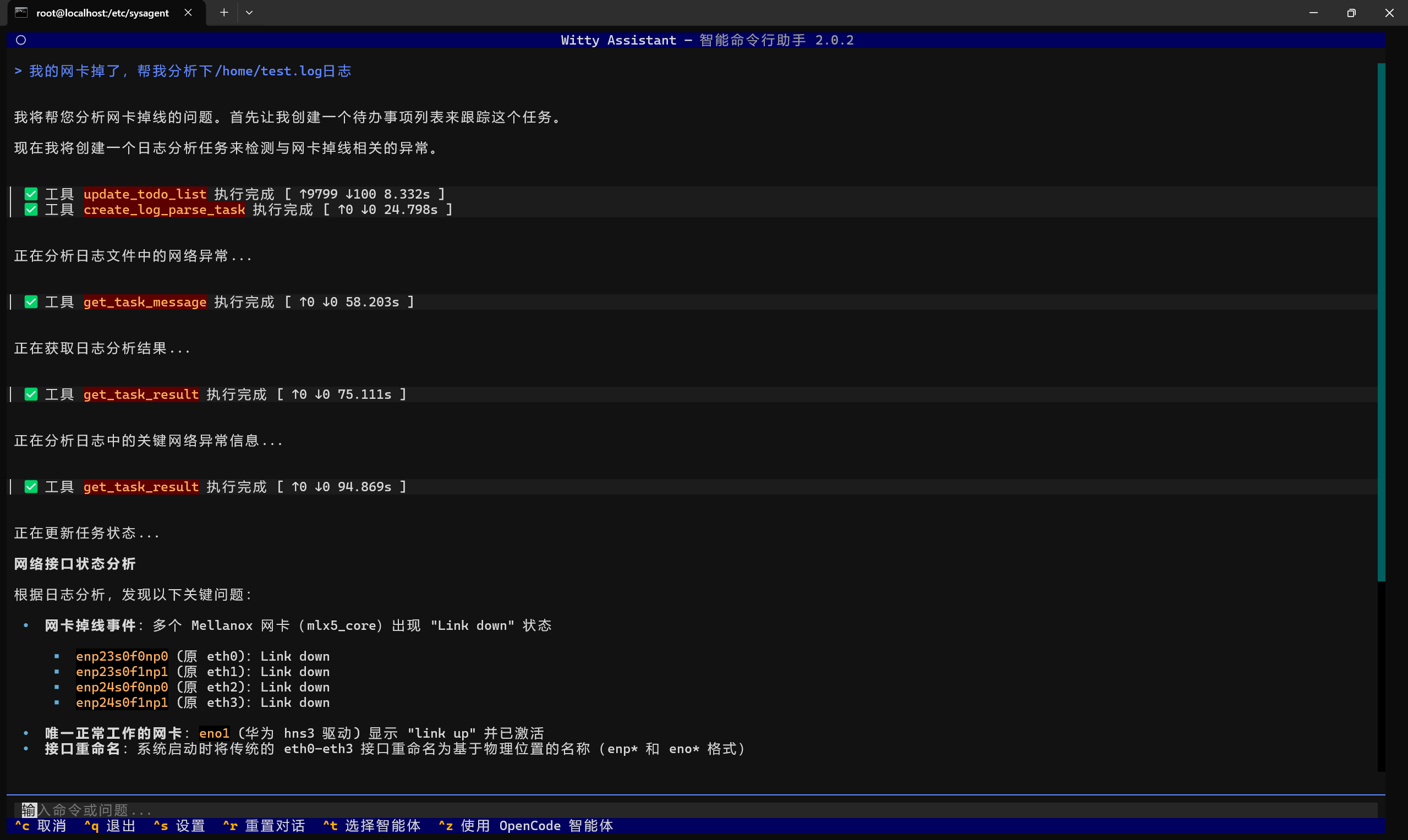Click the create_log_parse_task tool badge
1408x840 pixels.
click(x=164, y=210)
